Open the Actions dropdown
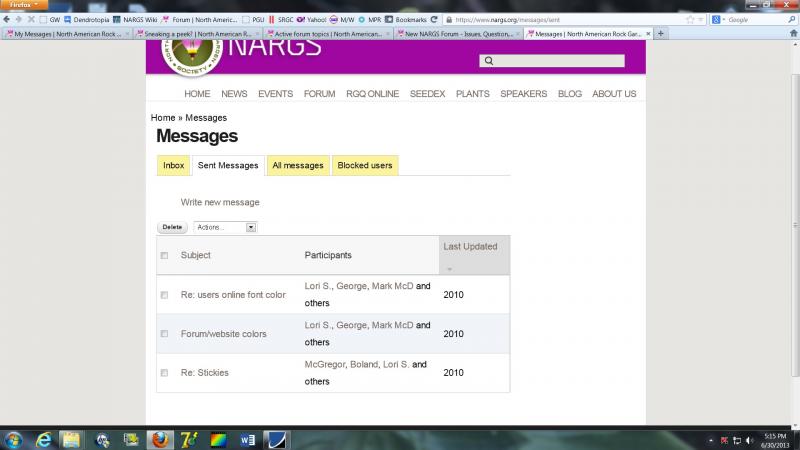The height and width of the screenshot is (450, 800). pos(225,227)
